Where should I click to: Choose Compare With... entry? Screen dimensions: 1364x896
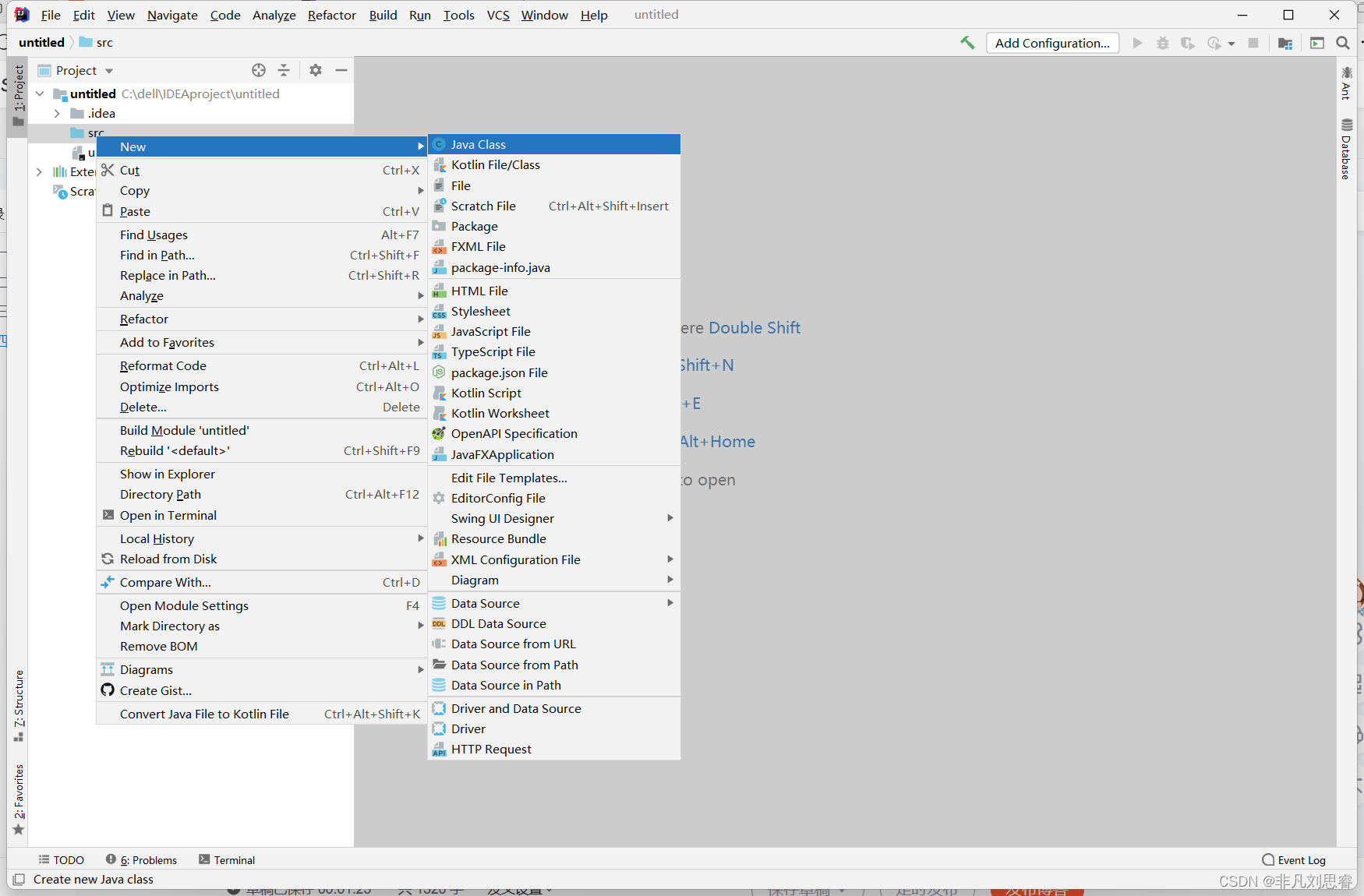click(262, 582)
